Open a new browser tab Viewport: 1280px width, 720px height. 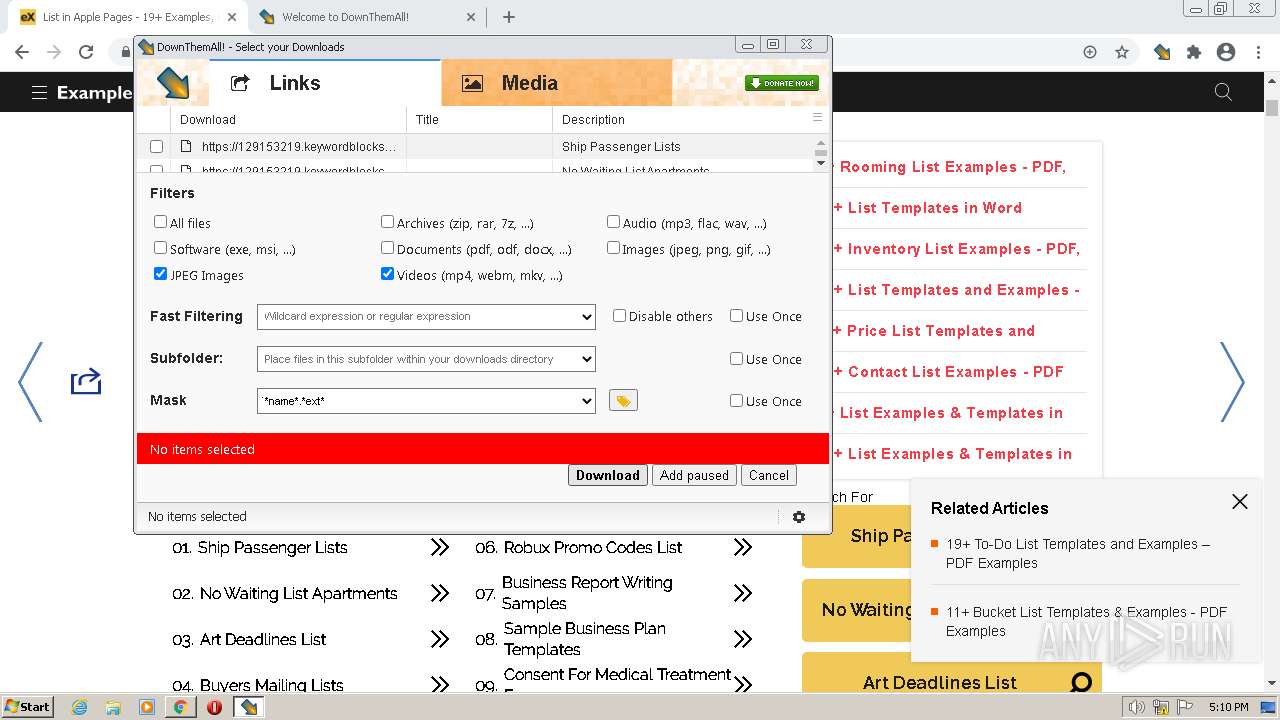pyautogui.click(x=509, y=17)
